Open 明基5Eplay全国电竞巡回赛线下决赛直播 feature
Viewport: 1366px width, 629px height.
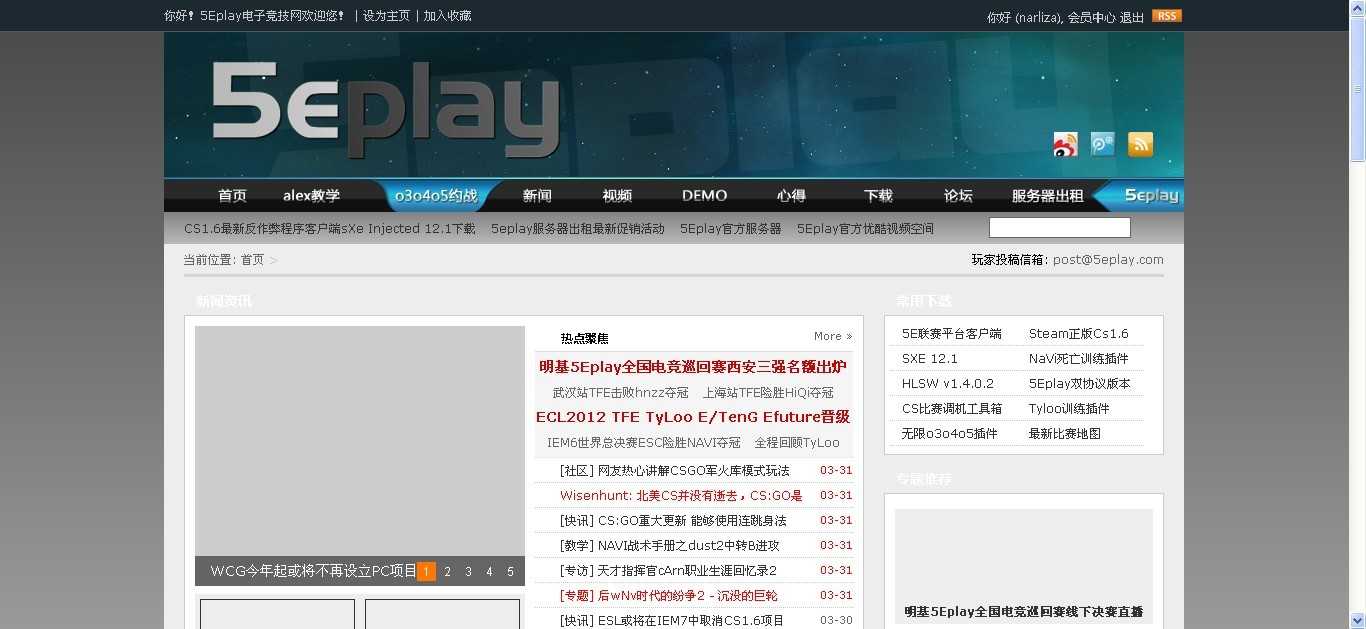1023,612
